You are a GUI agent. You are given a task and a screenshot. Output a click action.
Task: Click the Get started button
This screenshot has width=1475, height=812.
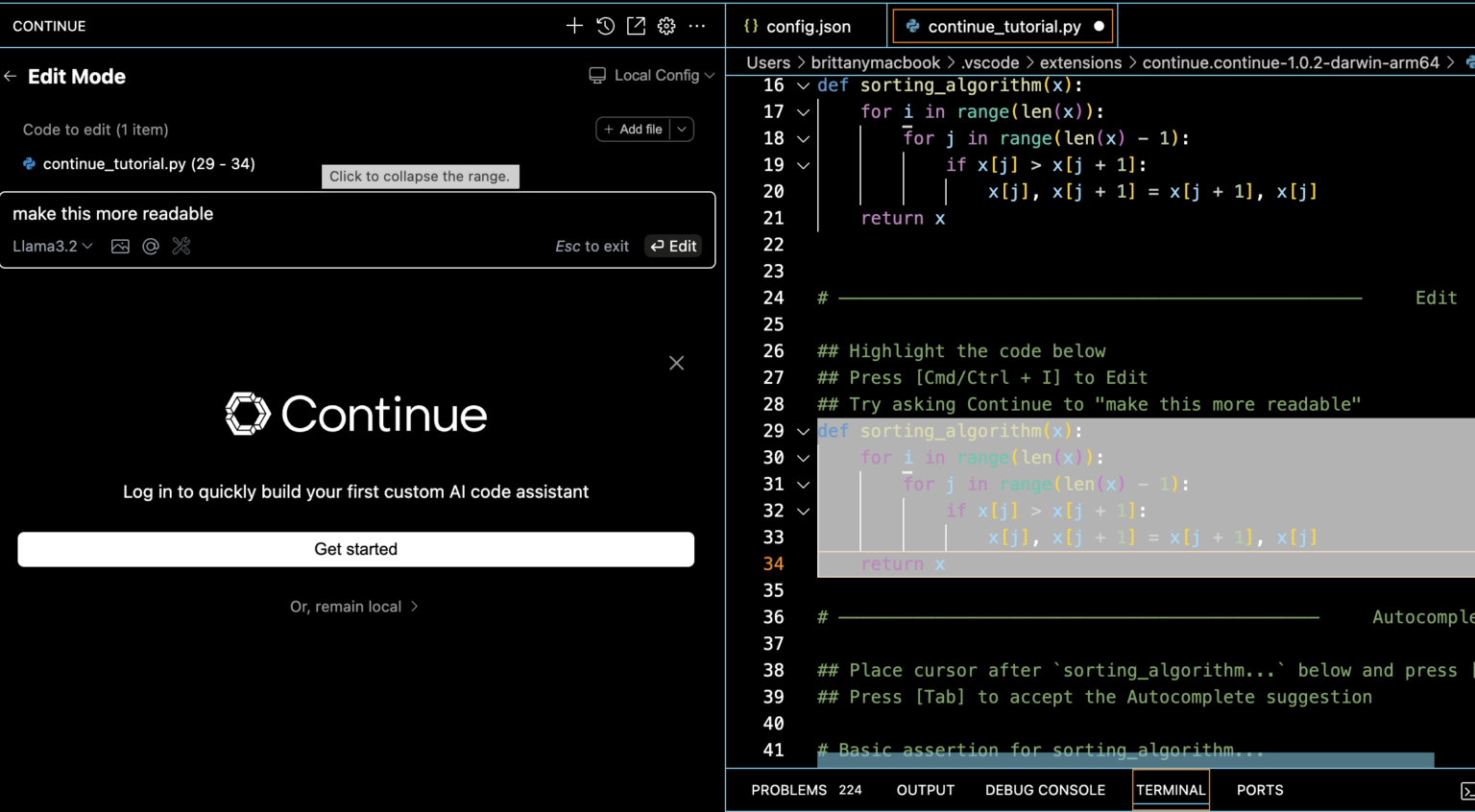coord(356,549)
